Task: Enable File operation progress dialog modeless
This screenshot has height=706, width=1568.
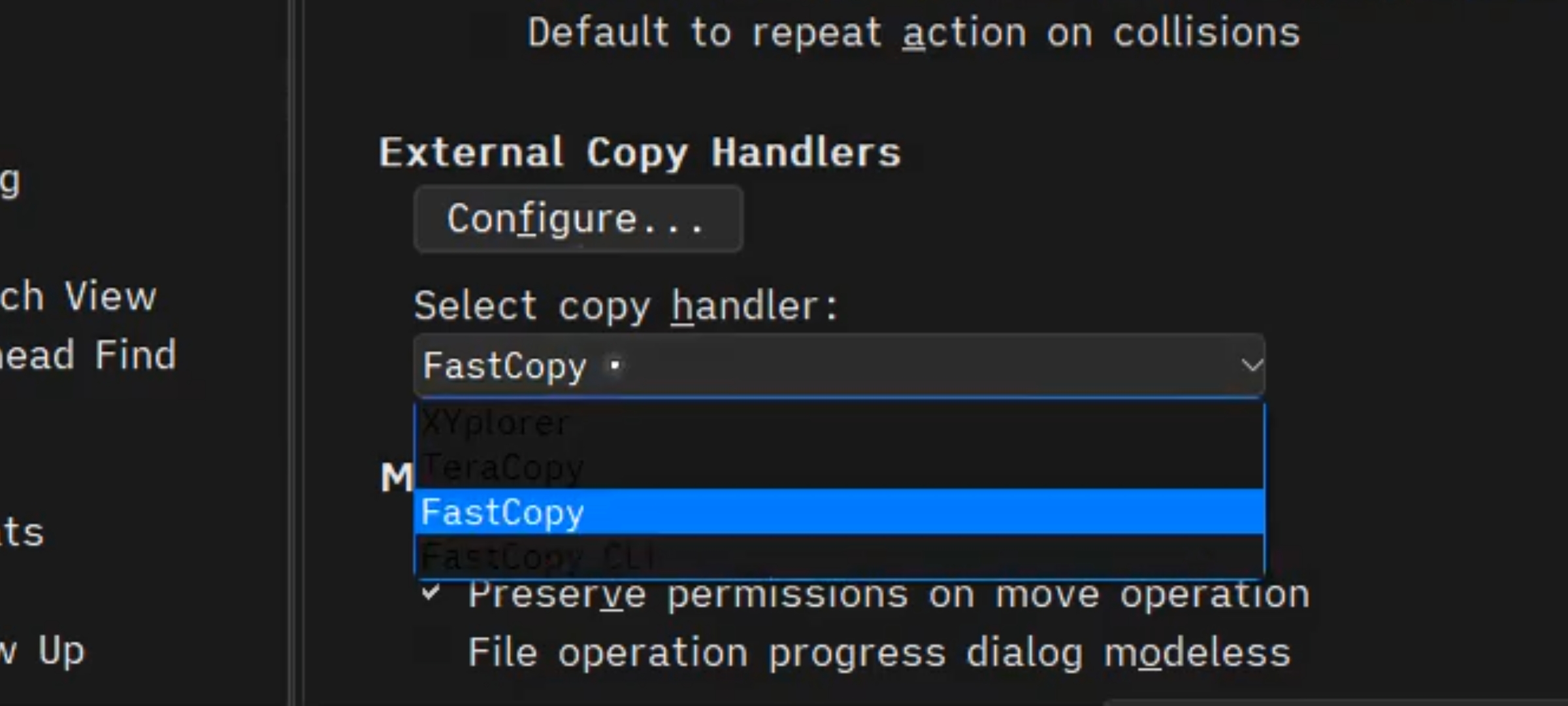Action: coord(879,652)
